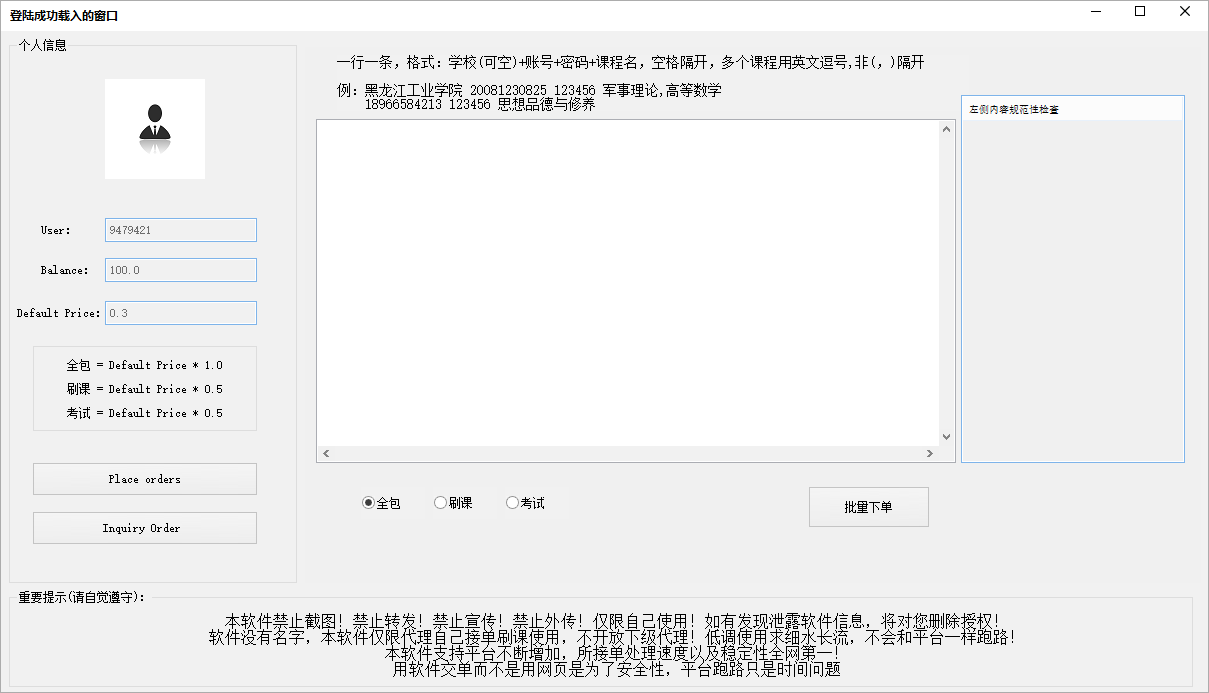The height and width of the screenshot is (693, 1209).
Task: Click the 本软件支持平台不断增加 notice line
Action: tap(612, 653)
